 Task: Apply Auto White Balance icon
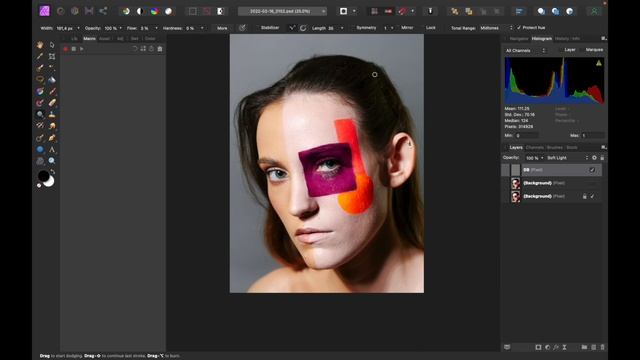[168, 11]
